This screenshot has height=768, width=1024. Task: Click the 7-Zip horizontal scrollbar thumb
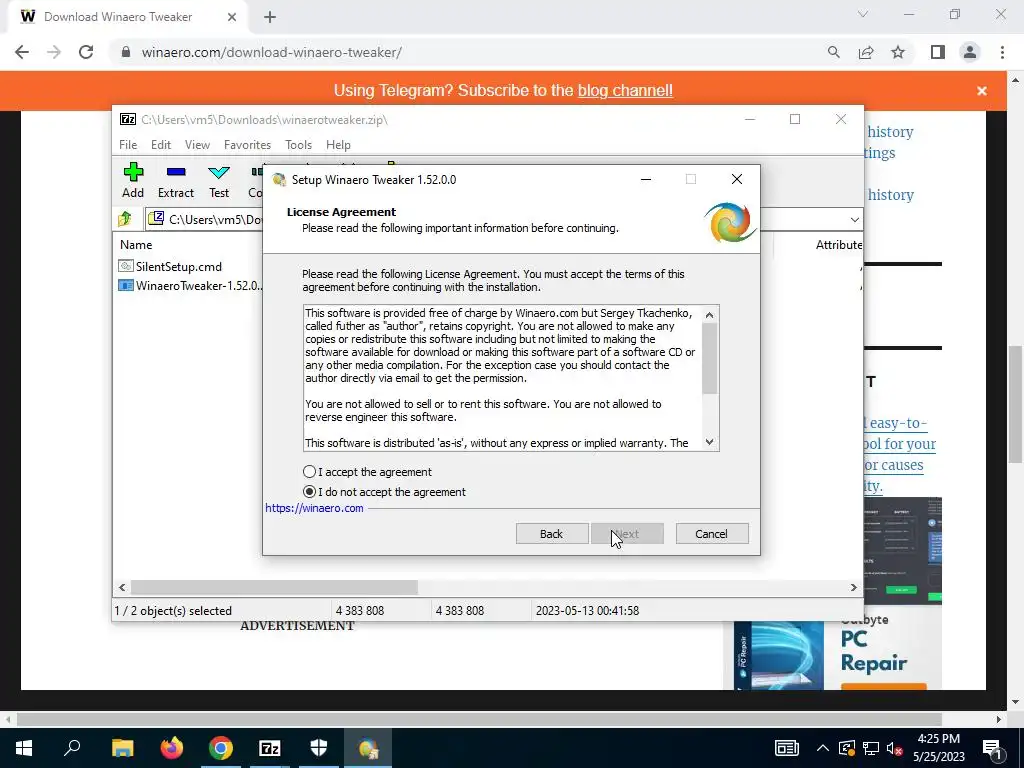[274, 587]
